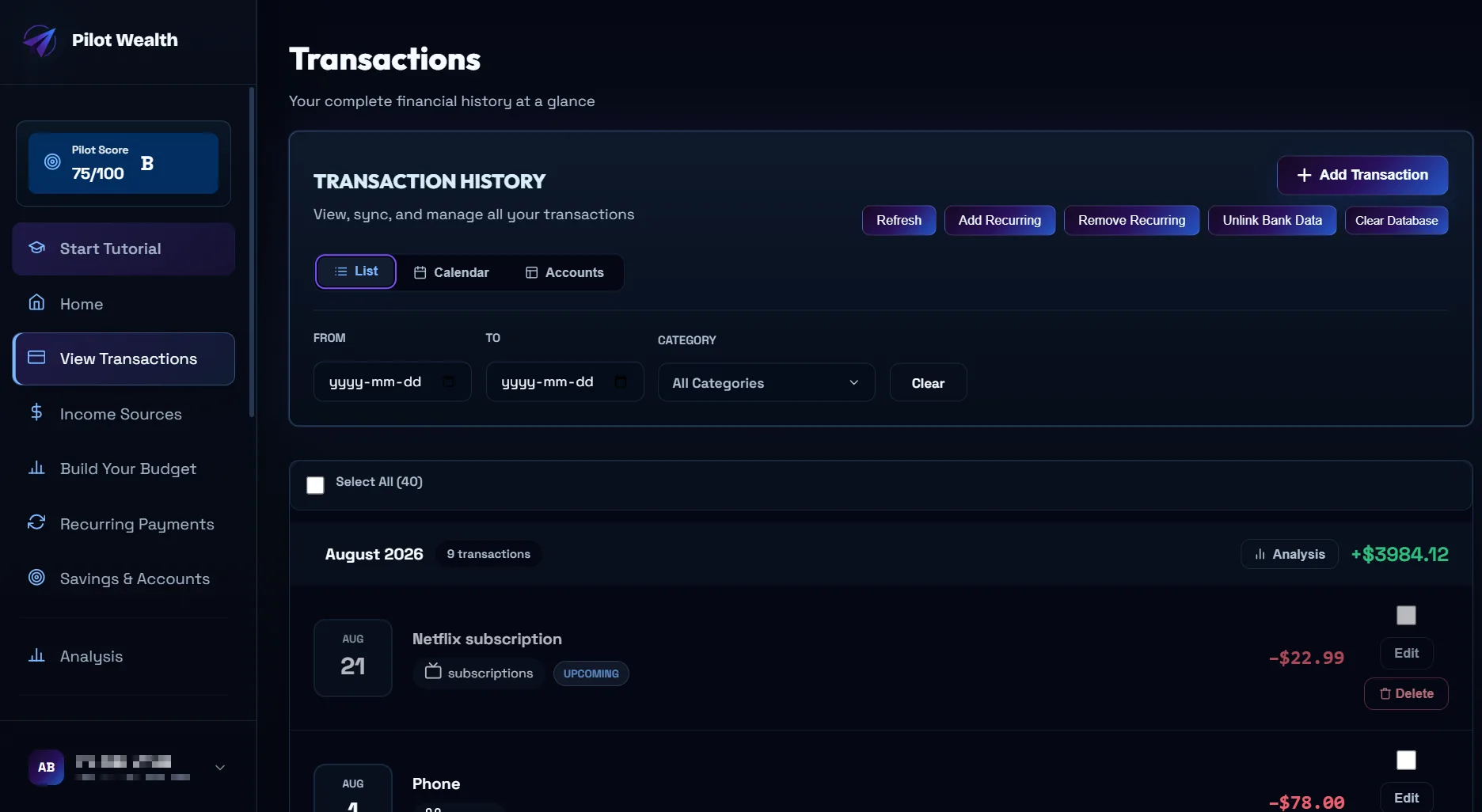Open Build Your Budget page
This screenshot has width=1482, height=812.
[x=123, y=469]
